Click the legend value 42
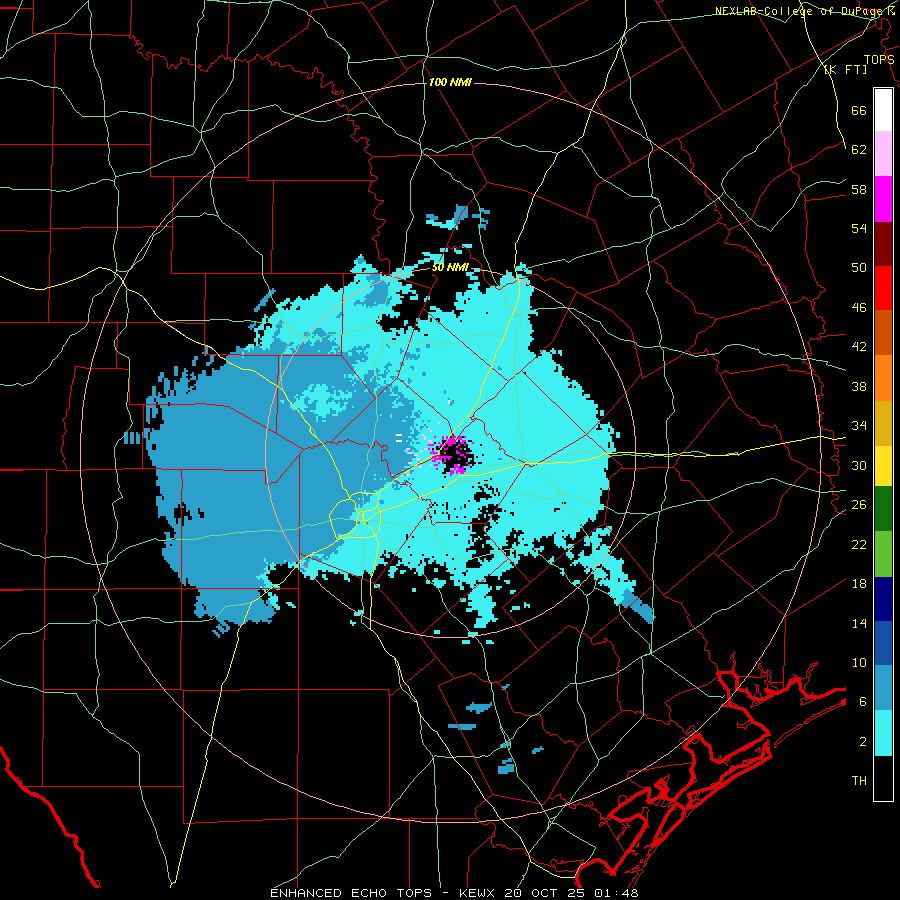The height and width of the screenshot is (900, 900). (x=859, y=347)
